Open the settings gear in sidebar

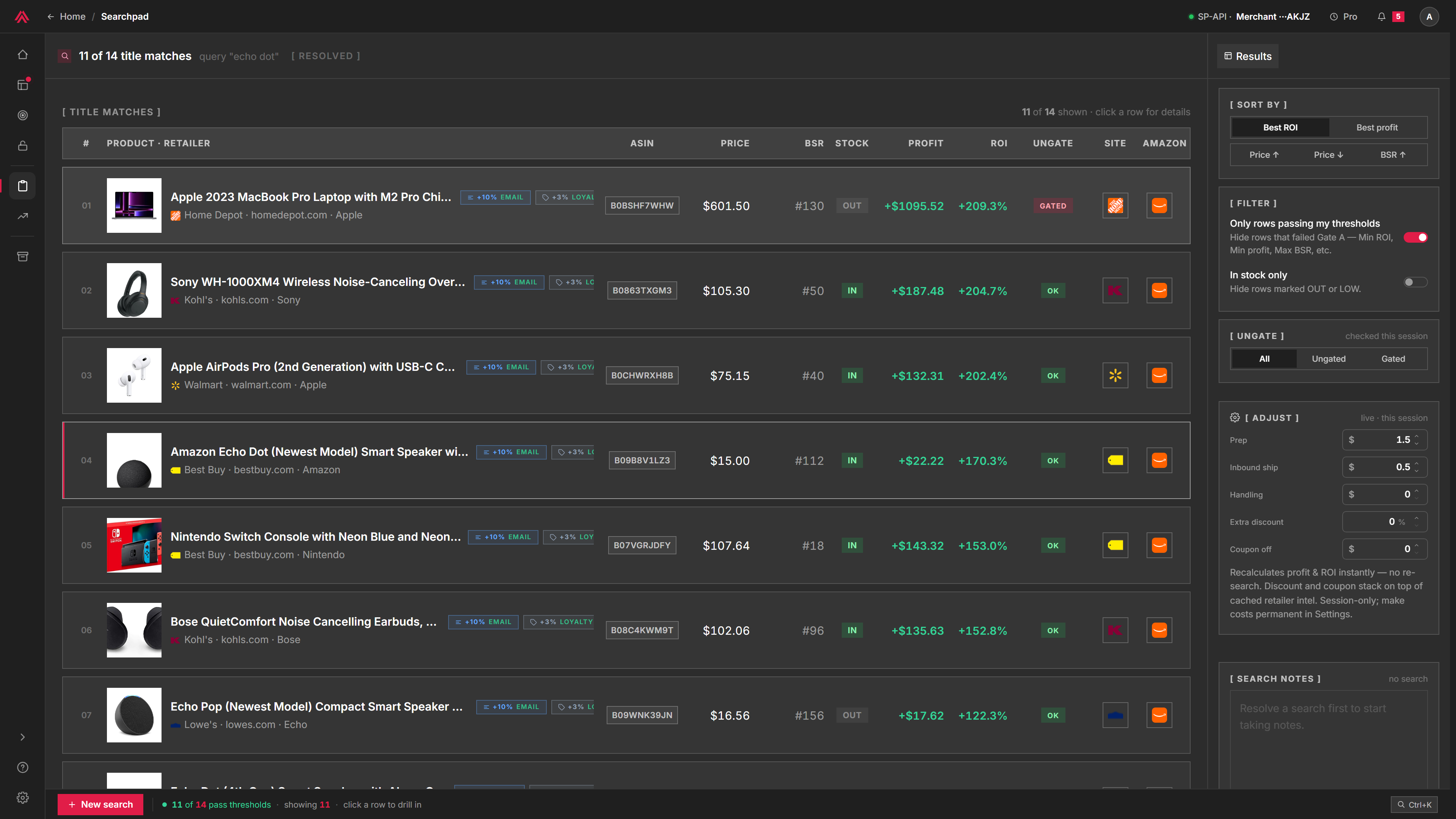[x=23, y=797]
